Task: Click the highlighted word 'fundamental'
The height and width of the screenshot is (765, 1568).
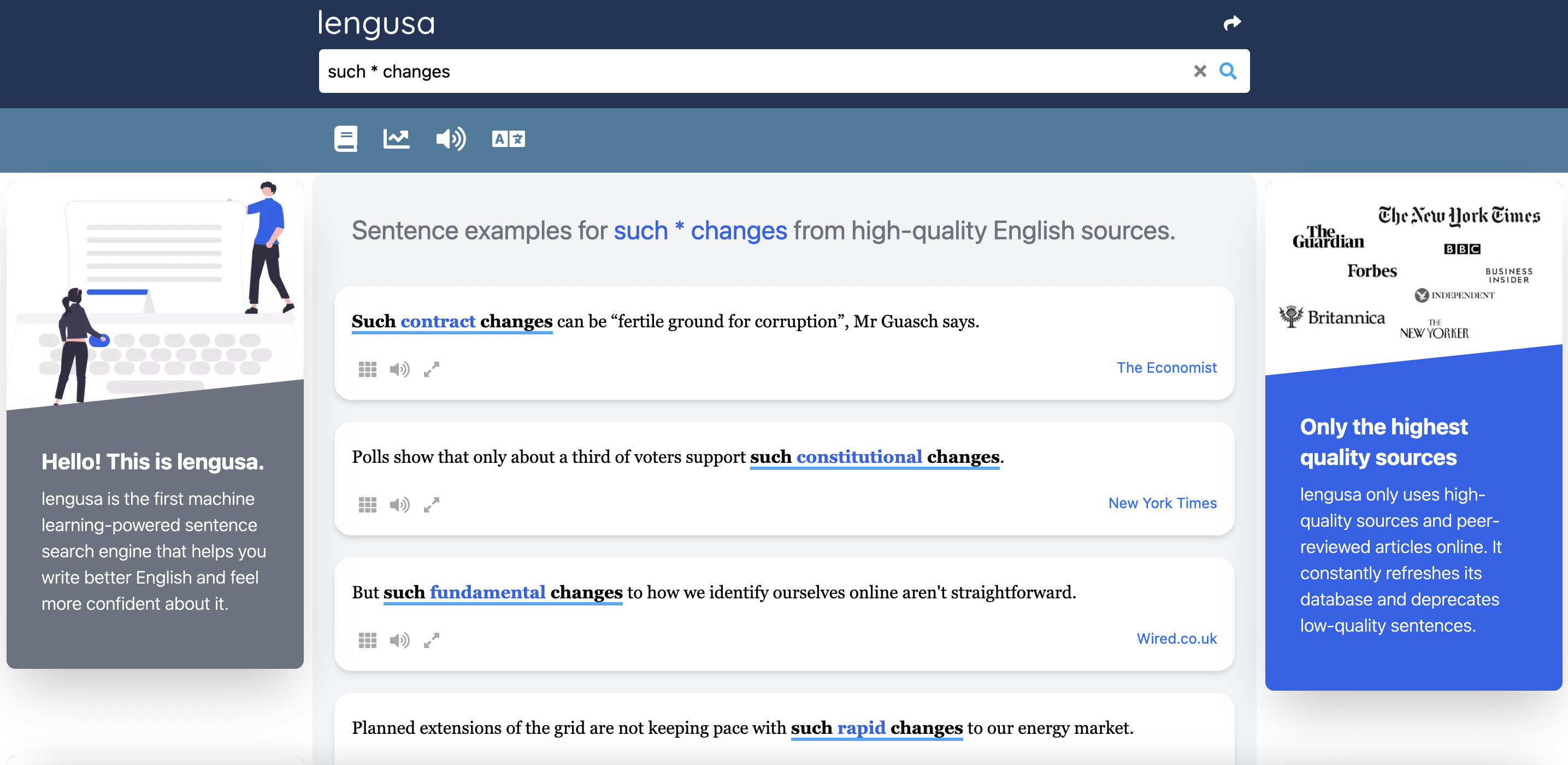Action: [x=487, y=592]
